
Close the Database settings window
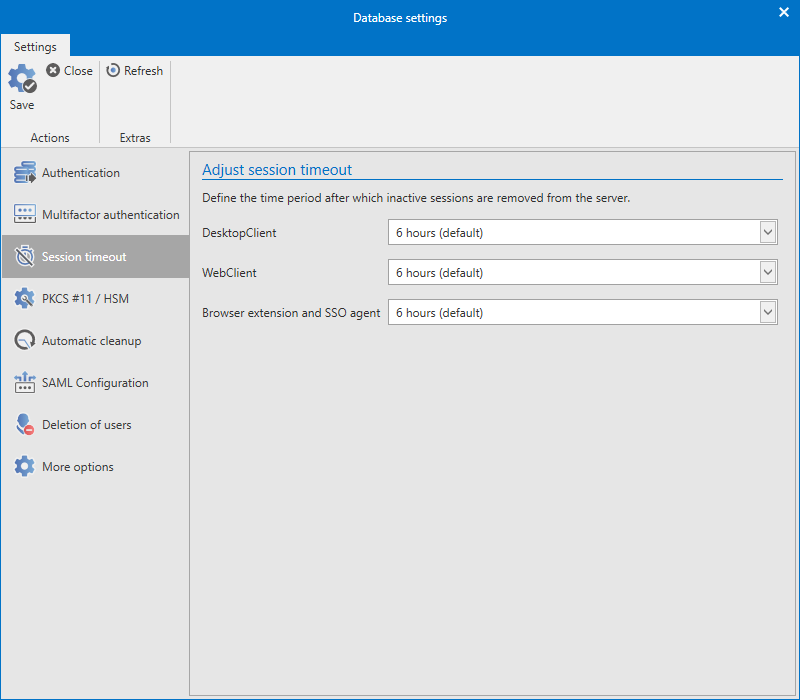tap(784, 12)
